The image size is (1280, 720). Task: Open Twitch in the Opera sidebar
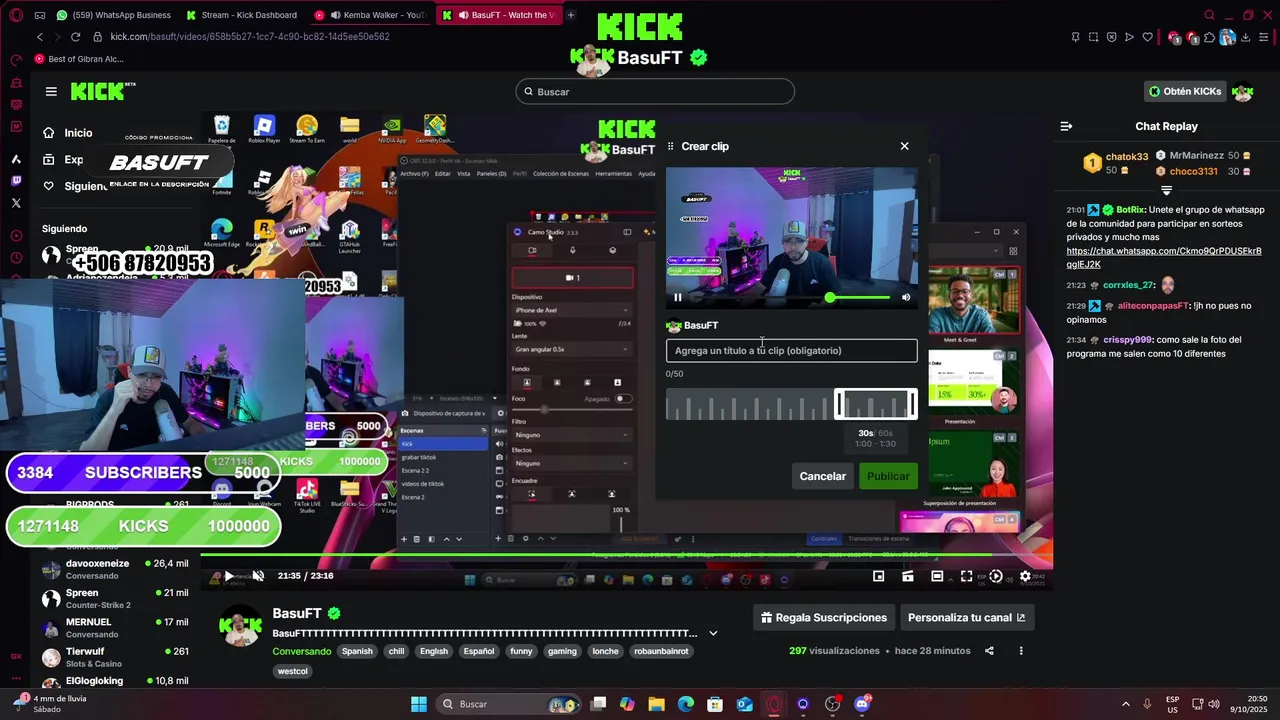click(x=16, y=181)
